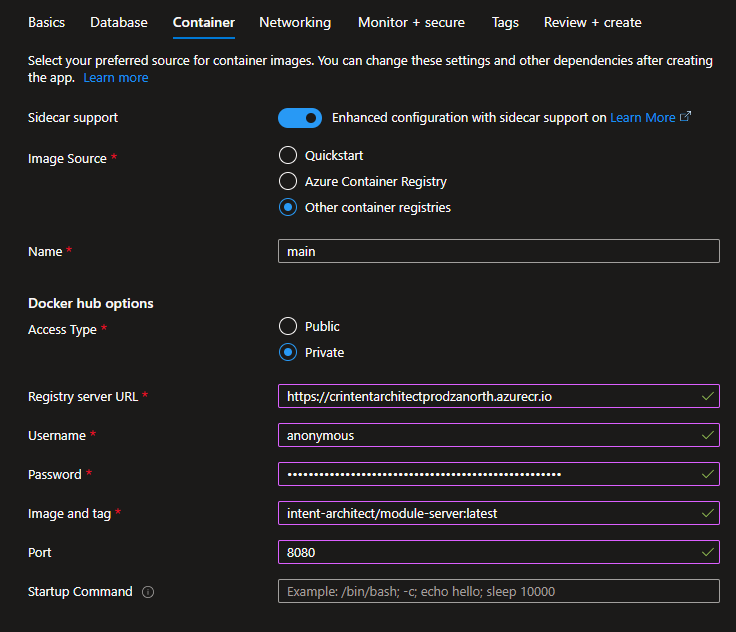The image size is (736, 632).
Task: Open the Database tab
Action: 118,22
